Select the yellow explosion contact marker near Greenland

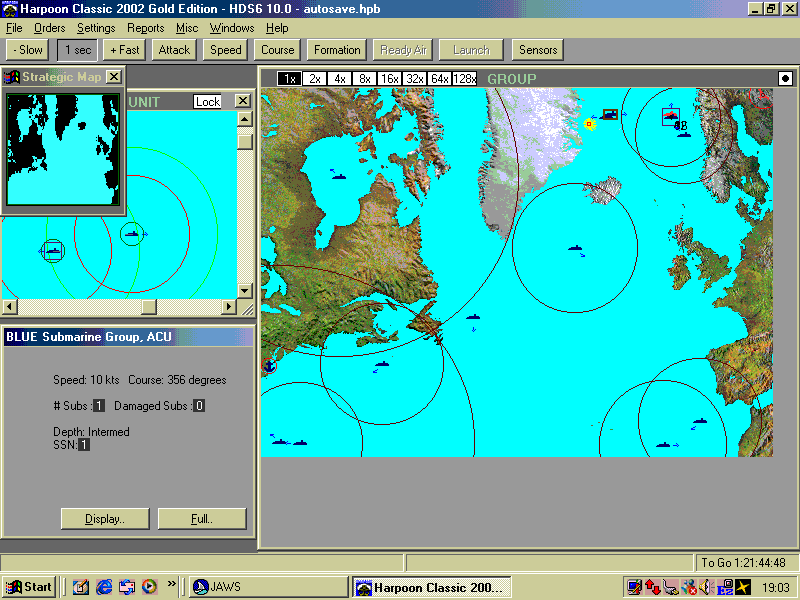589,124
